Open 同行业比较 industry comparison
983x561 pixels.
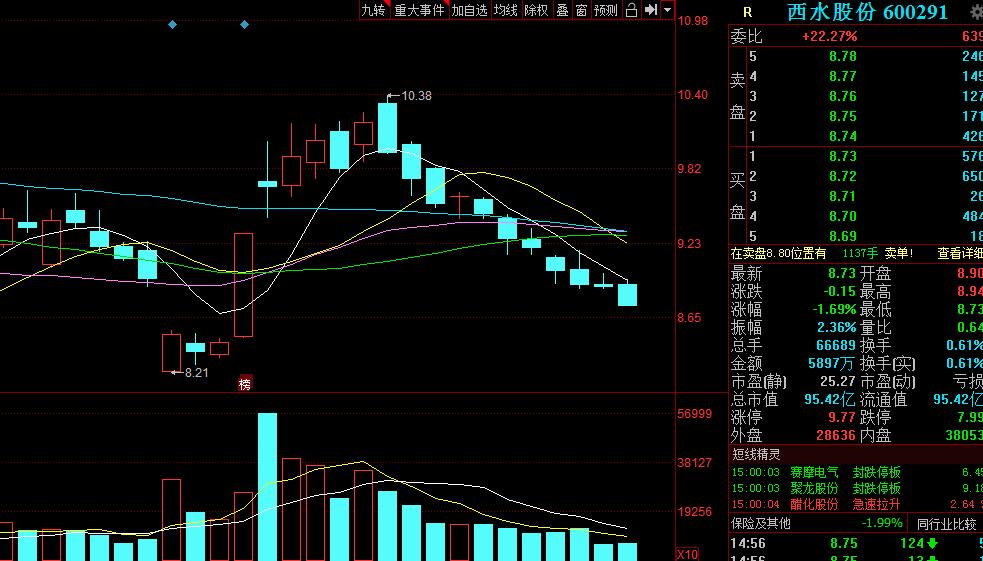point(946,523)
